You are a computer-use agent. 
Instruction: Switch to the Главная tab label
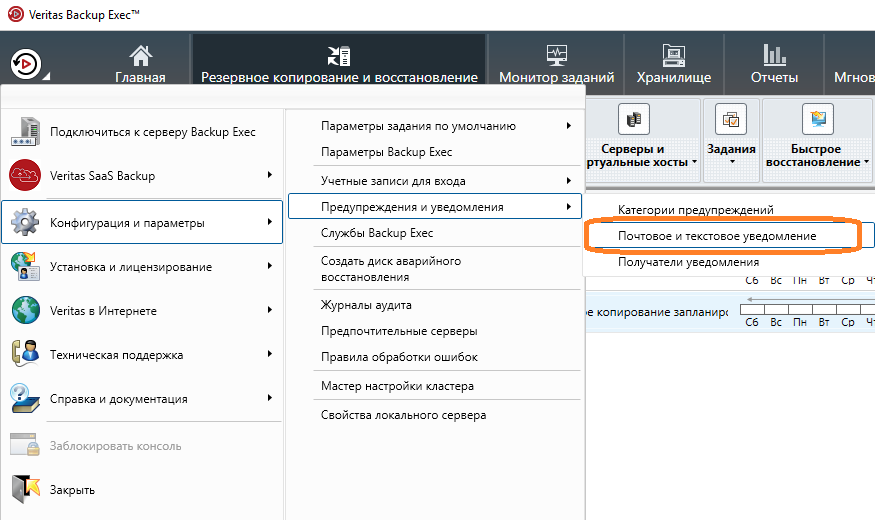pos(140,77)
